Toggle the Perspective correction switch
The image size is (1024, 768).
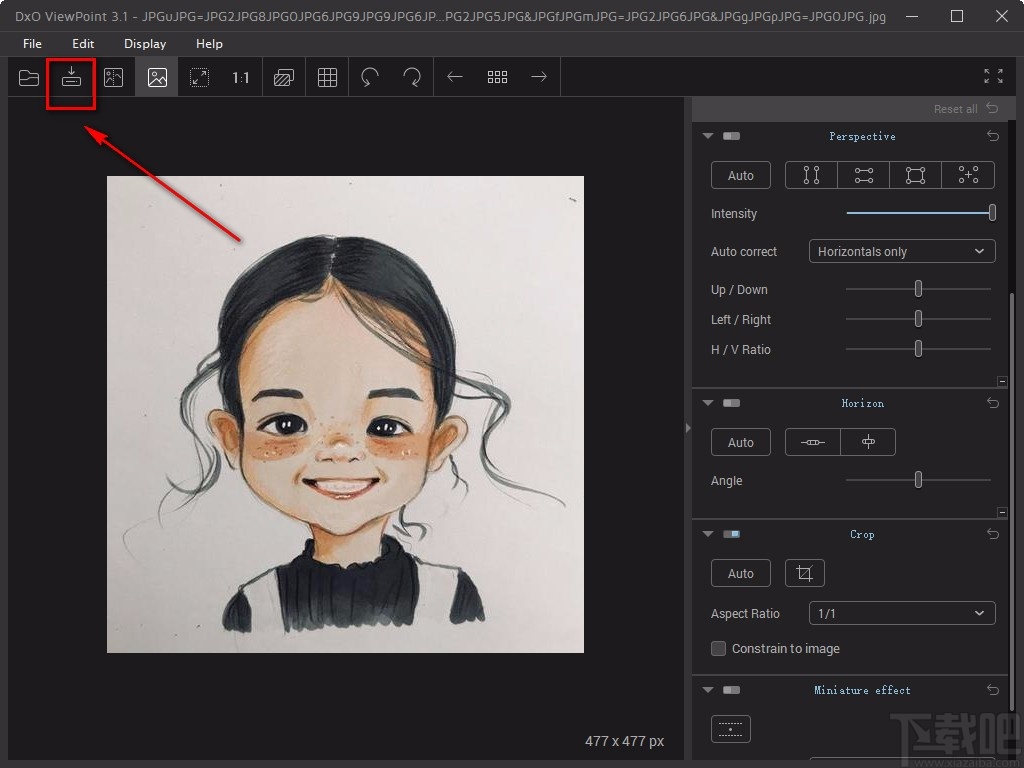pos(729,136)
